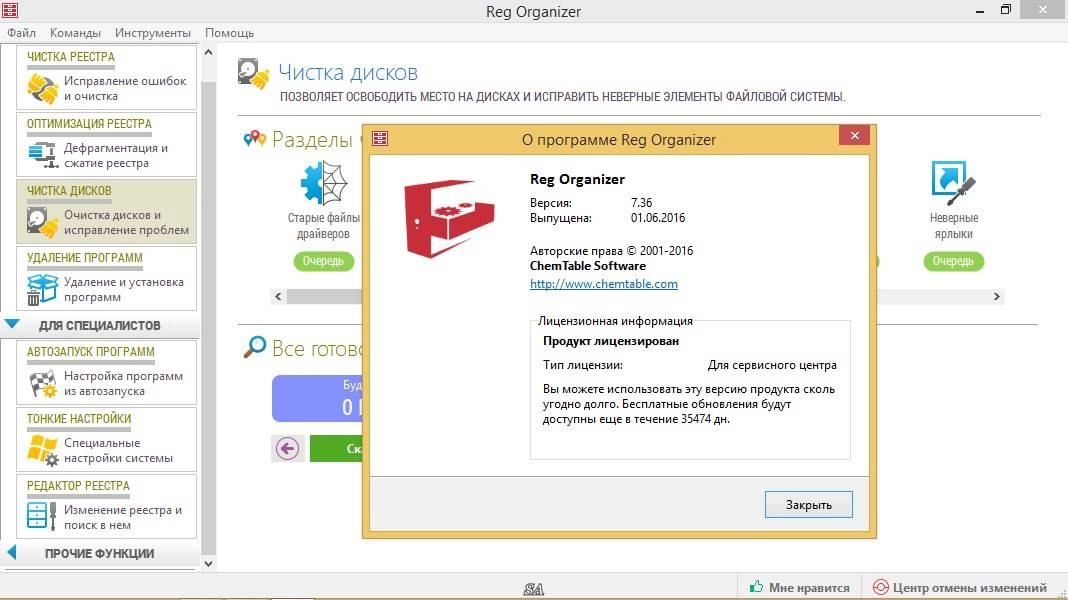The image size is (1068, 600).
Task: Open Центр отмены изменений
Action: click(x=960, y=587)
